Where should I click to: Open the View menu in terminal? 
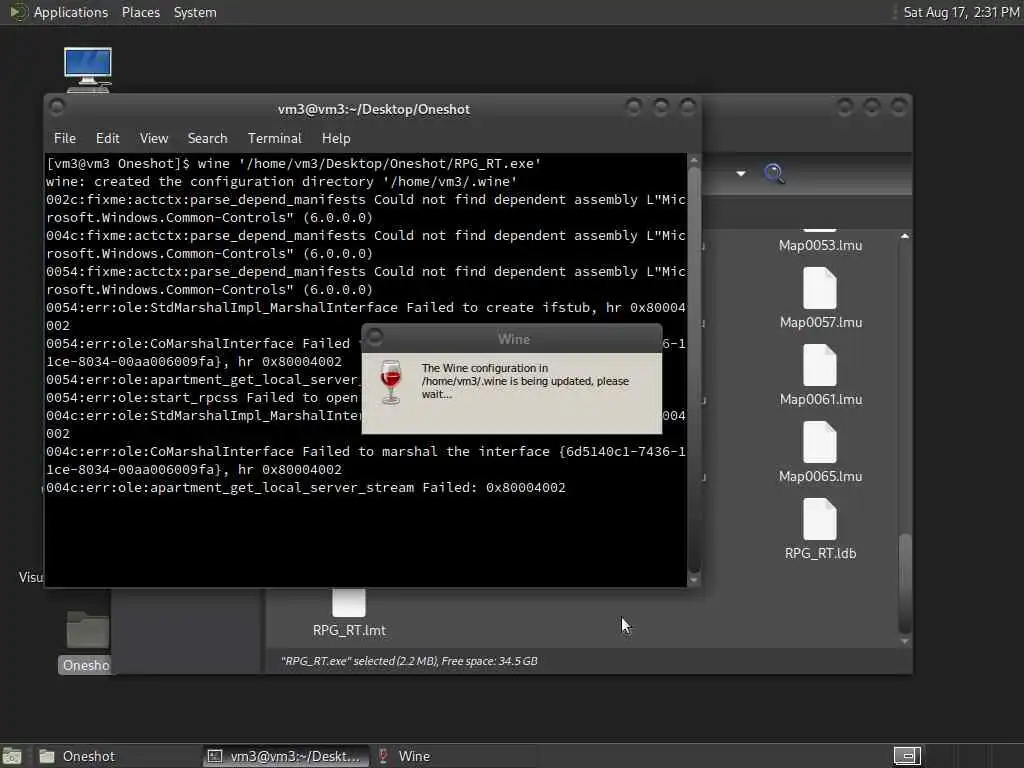tap(153, 138)
